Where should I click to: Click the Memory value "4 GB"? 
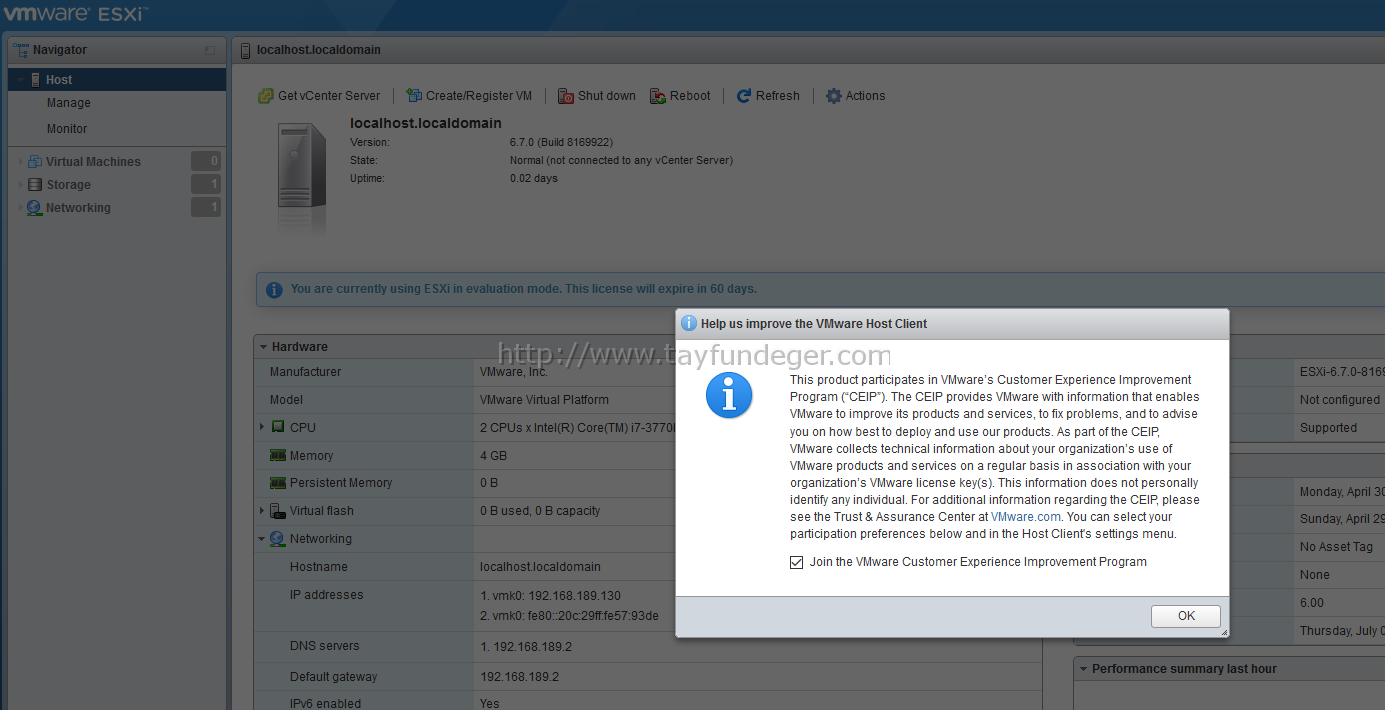(493, 456)
